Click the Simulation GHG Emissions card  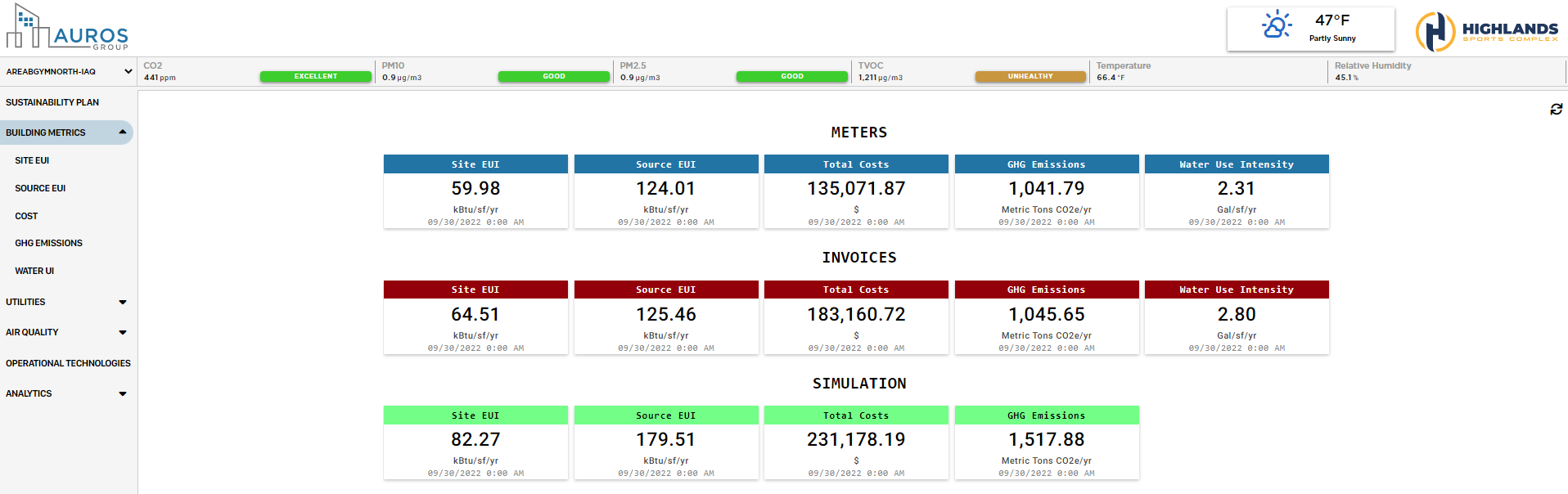[1046, 442]
